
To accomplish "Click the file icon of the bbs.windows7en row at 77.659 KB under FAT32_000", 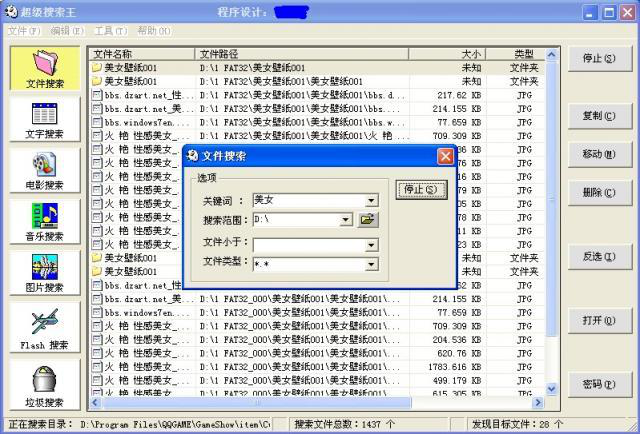I will pos(97,312).
